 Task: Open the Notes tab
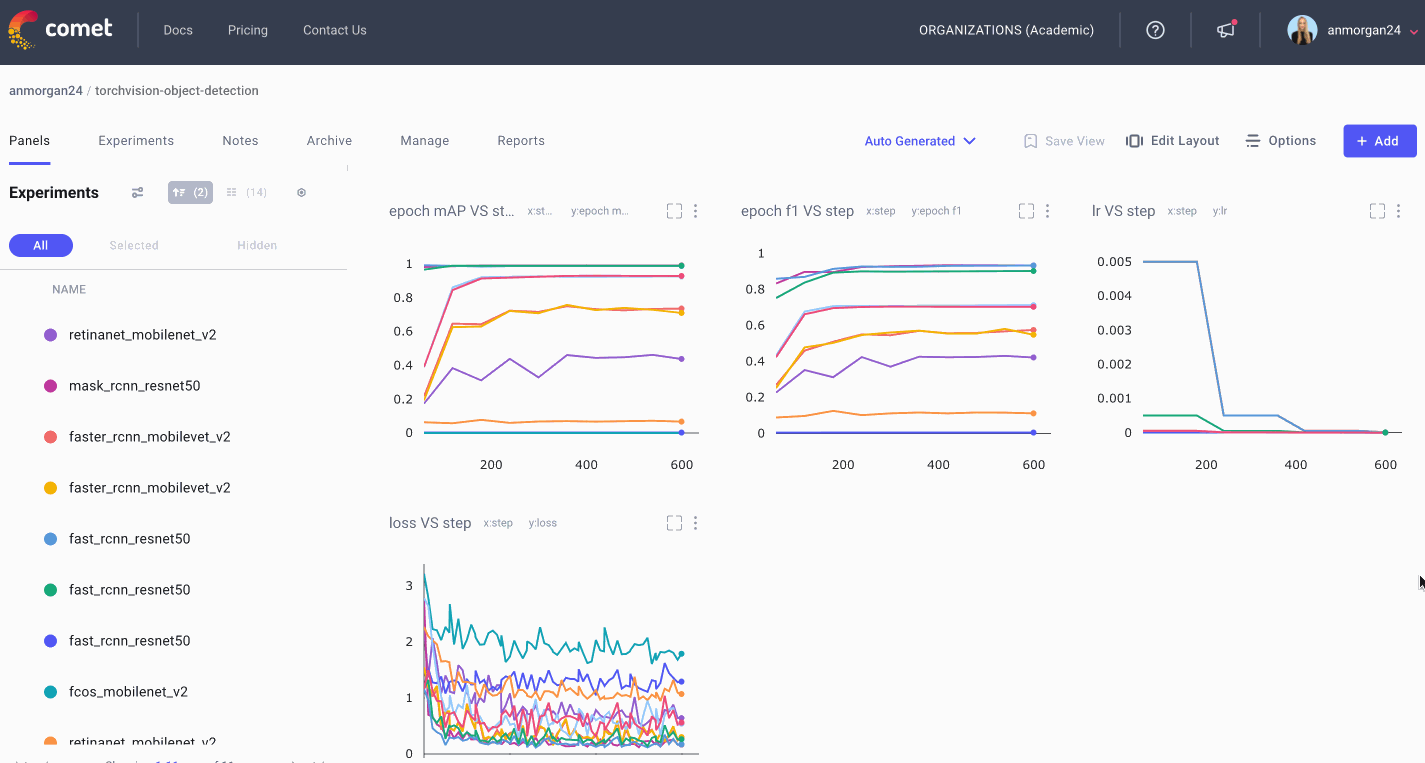tap(240, 141)
